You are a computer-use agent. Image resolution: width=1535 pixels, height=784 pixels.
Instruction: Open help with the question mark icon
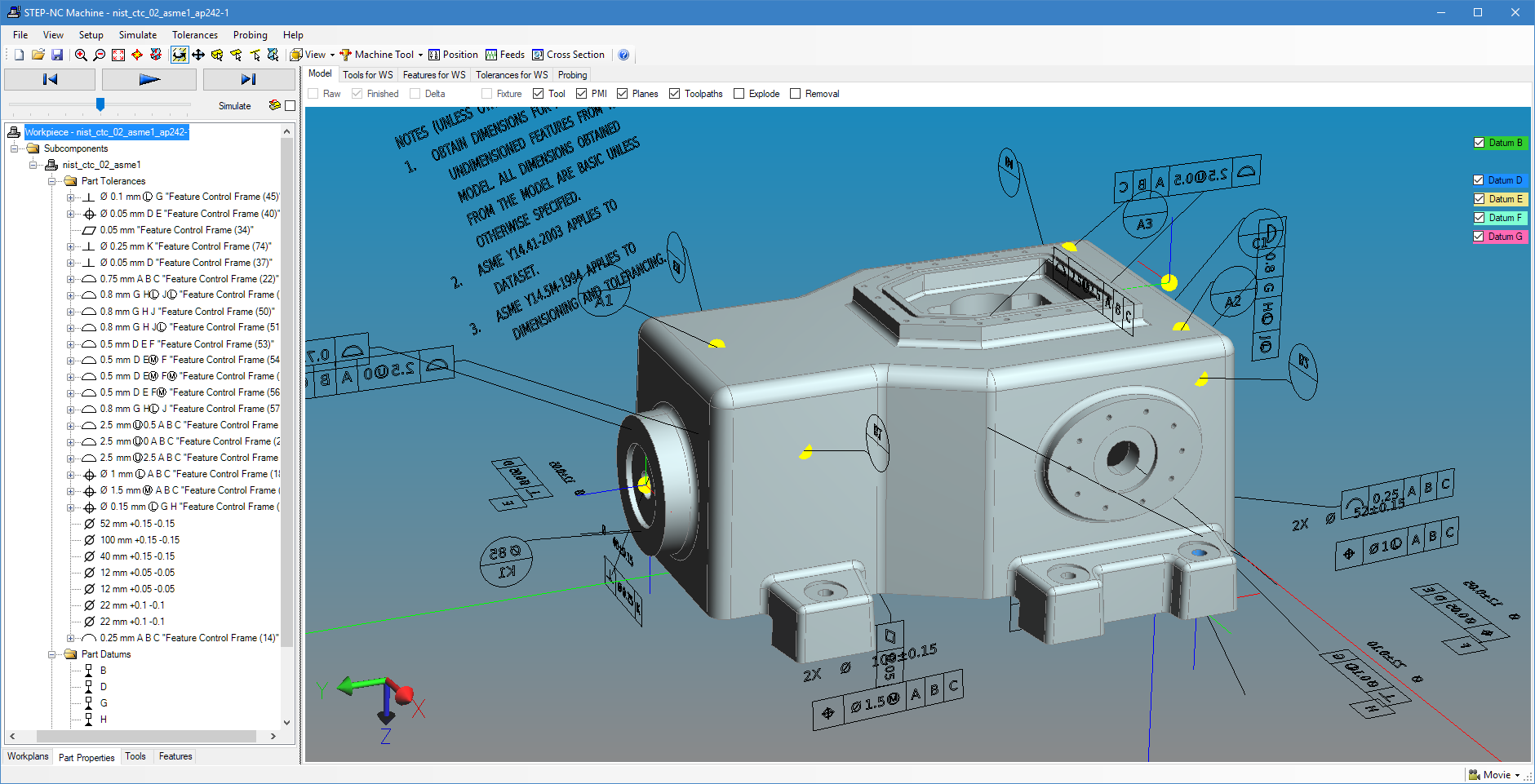pyautogui.click(x=623, y=55)
